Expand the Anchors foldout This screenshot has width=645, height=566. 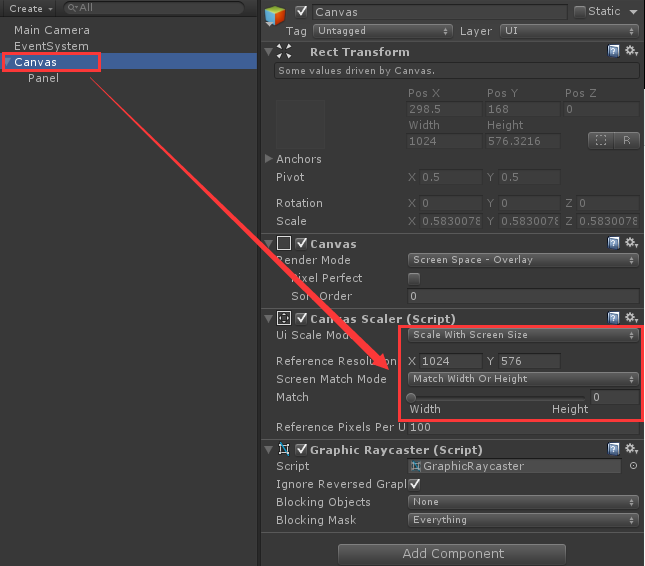tap(269, 159)
